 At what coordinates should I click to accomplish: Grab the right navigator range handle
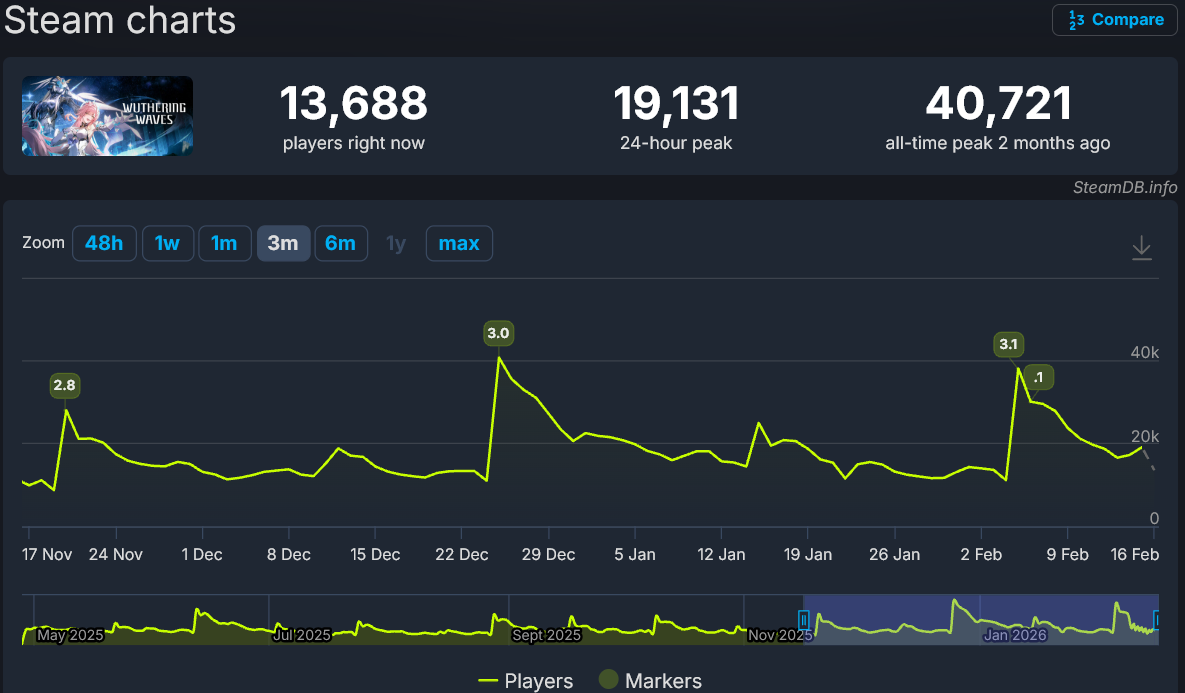pos(1157,620)
